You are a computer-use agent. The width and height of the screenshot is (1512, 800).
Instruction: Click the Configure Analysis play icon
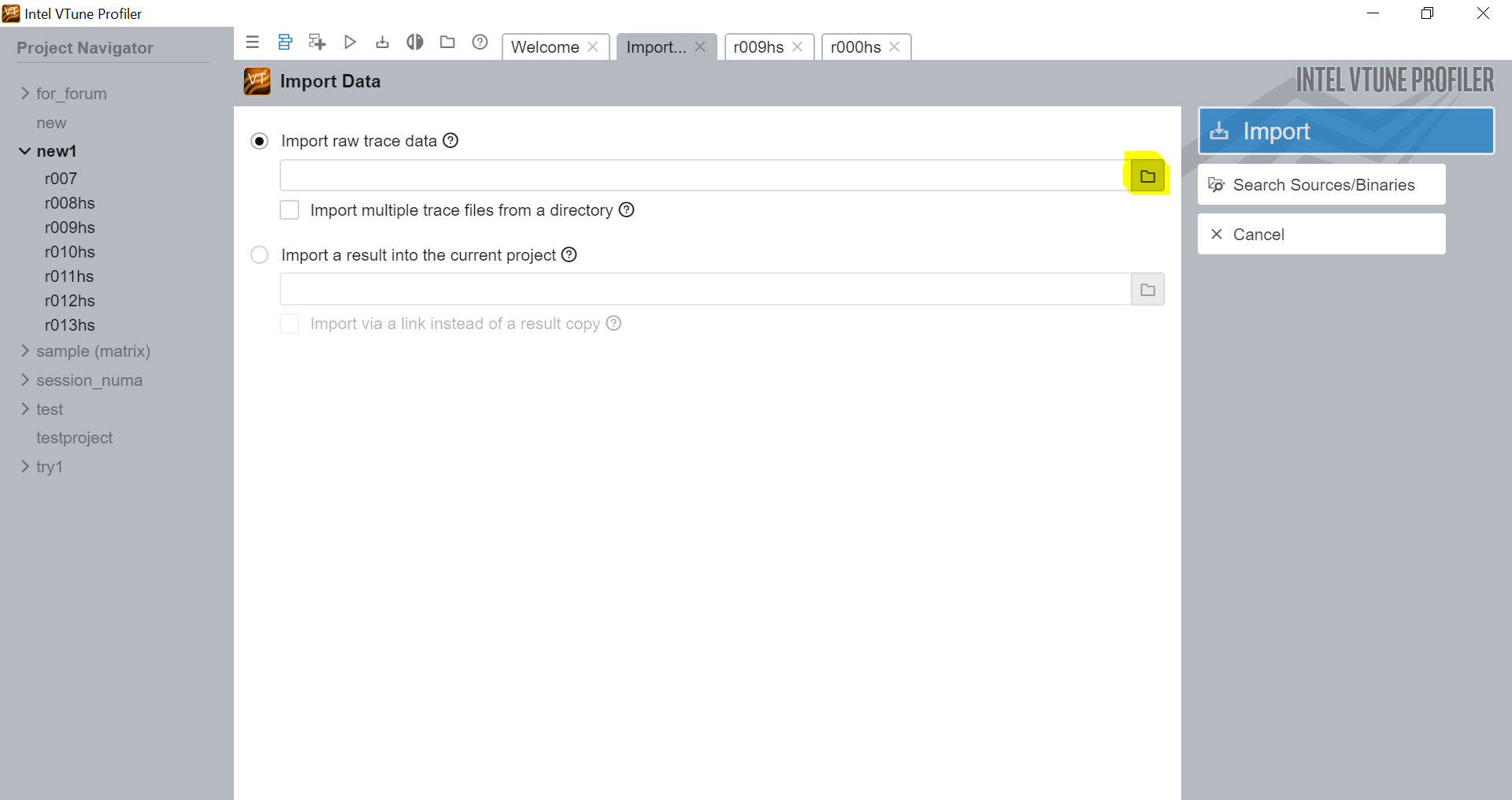350,43
